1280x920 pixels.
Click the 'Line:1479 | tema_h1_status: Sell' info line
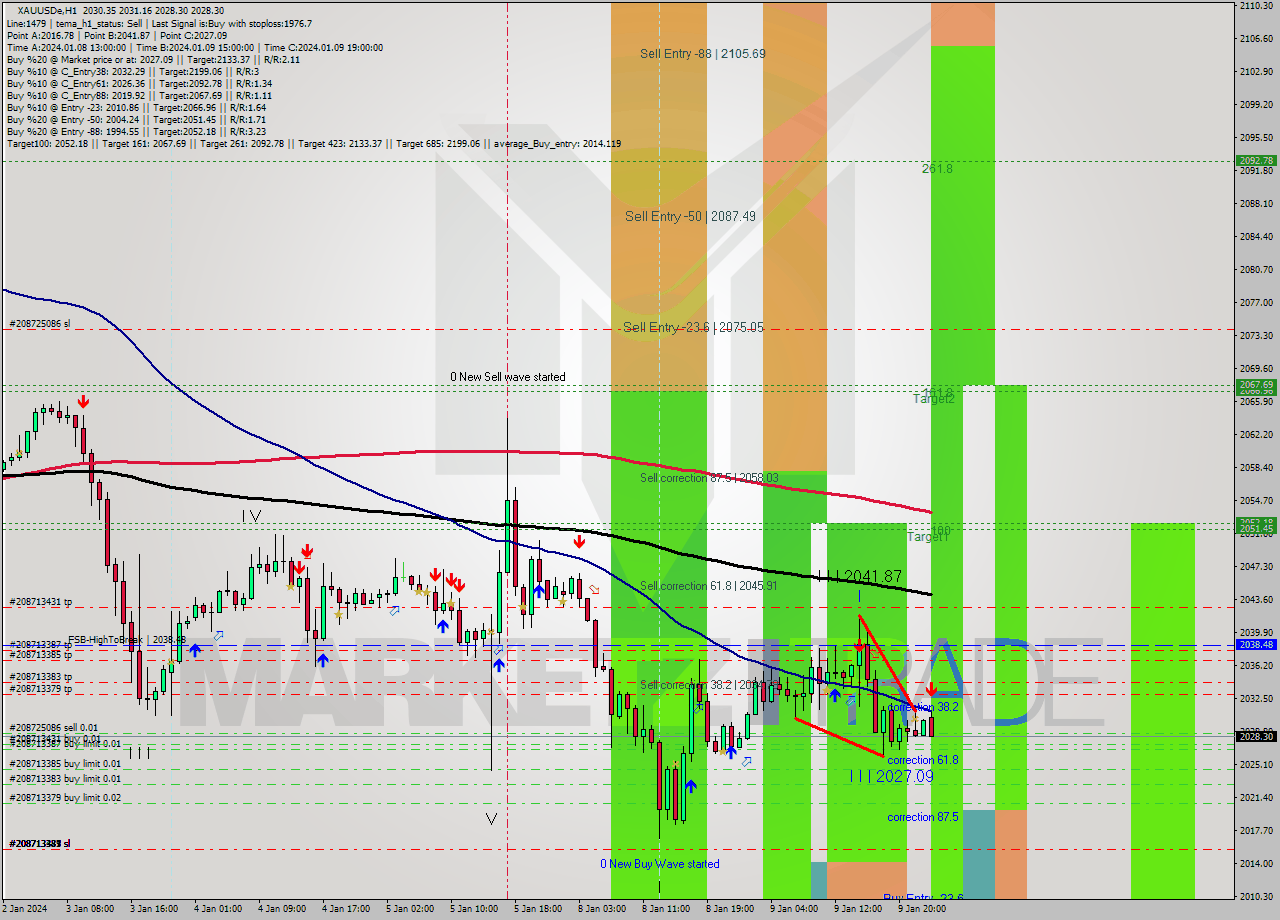[x=74, y=23]
